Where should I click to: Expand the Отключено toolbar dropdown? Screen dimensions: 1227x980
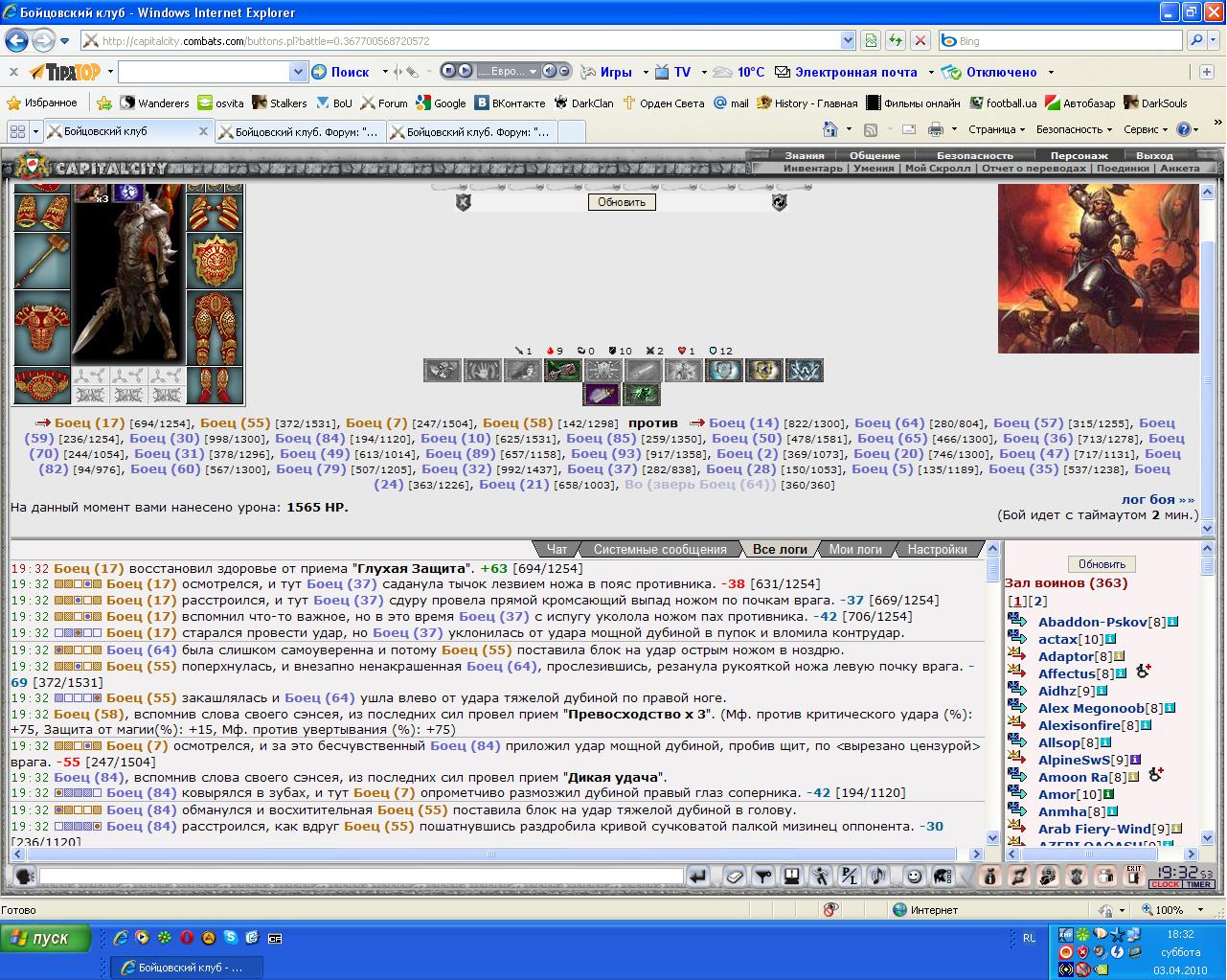(1051, 72)
